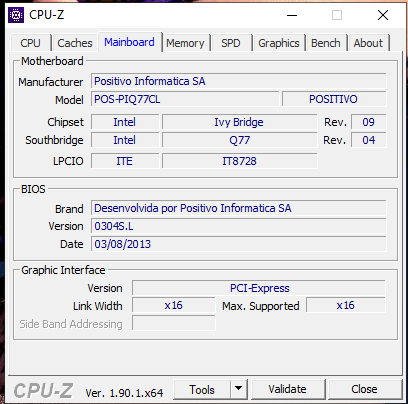Minimize the CPU-Z window
Screen dimensions: 408x404
pyautogui.click(x=292, y=15)
